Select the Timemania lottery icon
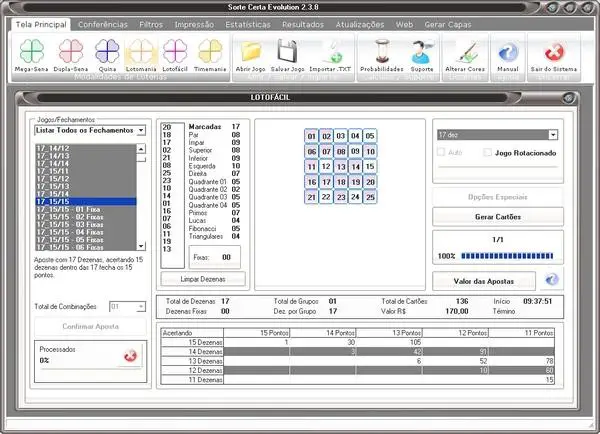Image resolution: width=600 pixels, height=434 pixels. (x=210, y=51)
